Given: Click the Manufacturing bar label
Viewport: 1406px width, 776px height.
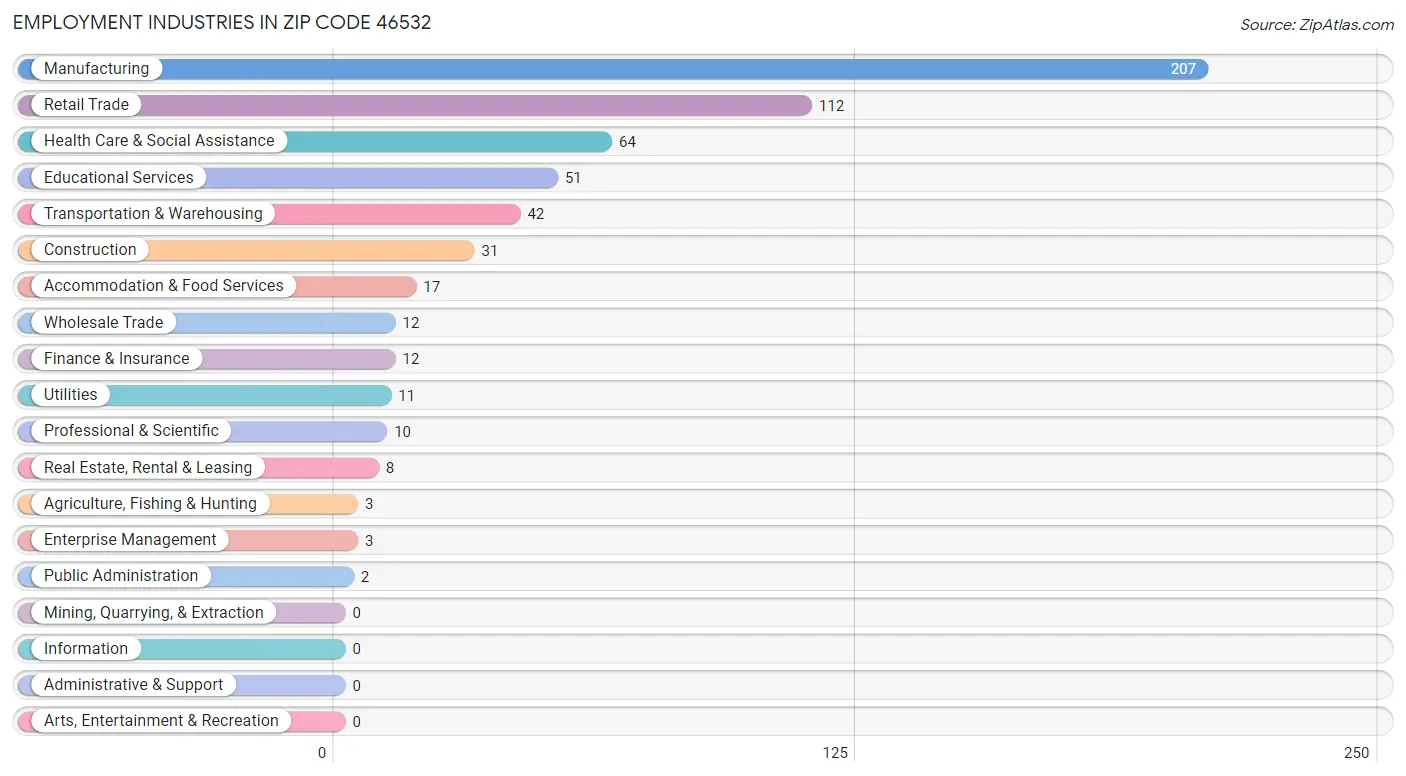Looking at the screenshot, I should click(x=96, y=68).
